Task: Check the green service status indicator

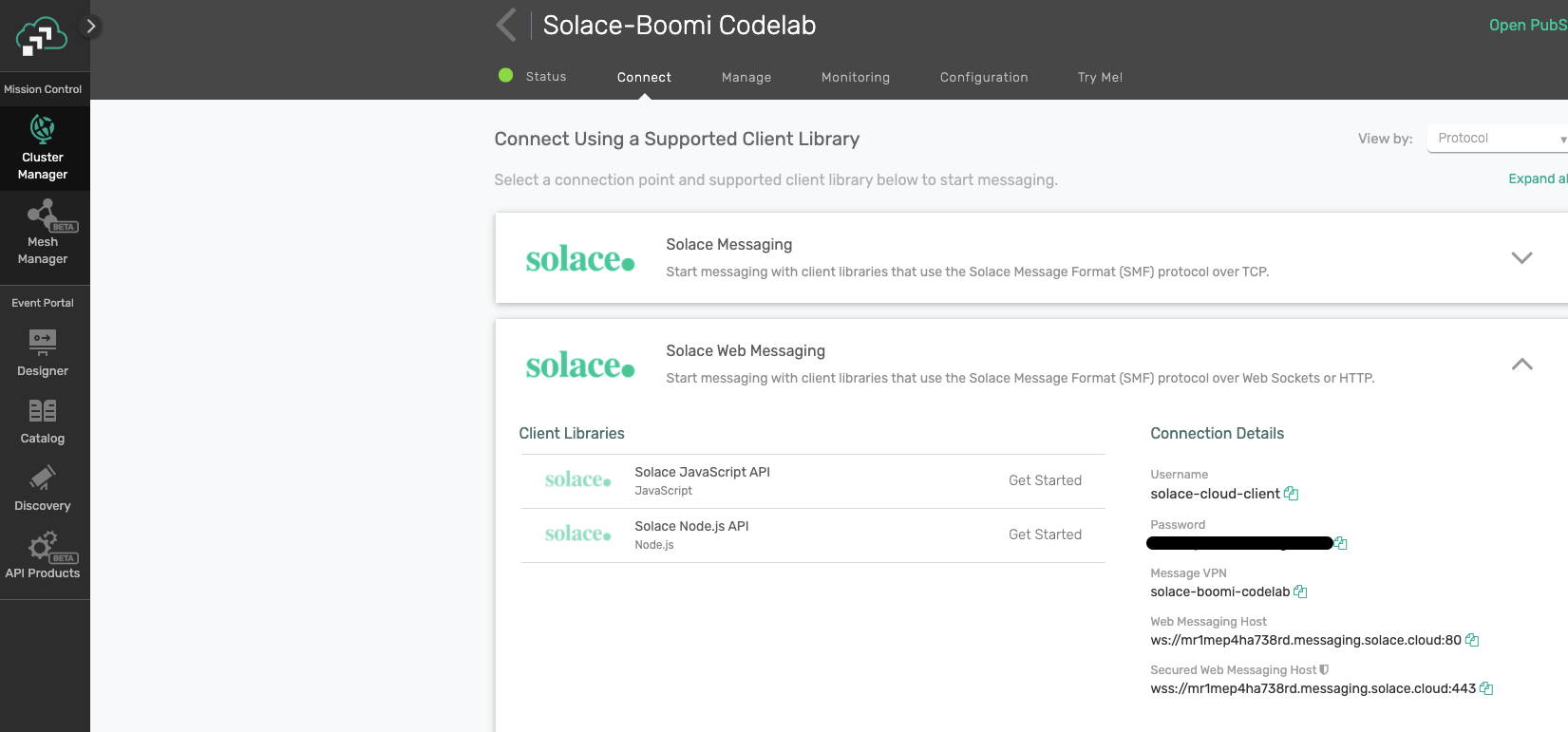Action: tap(505, 76)
